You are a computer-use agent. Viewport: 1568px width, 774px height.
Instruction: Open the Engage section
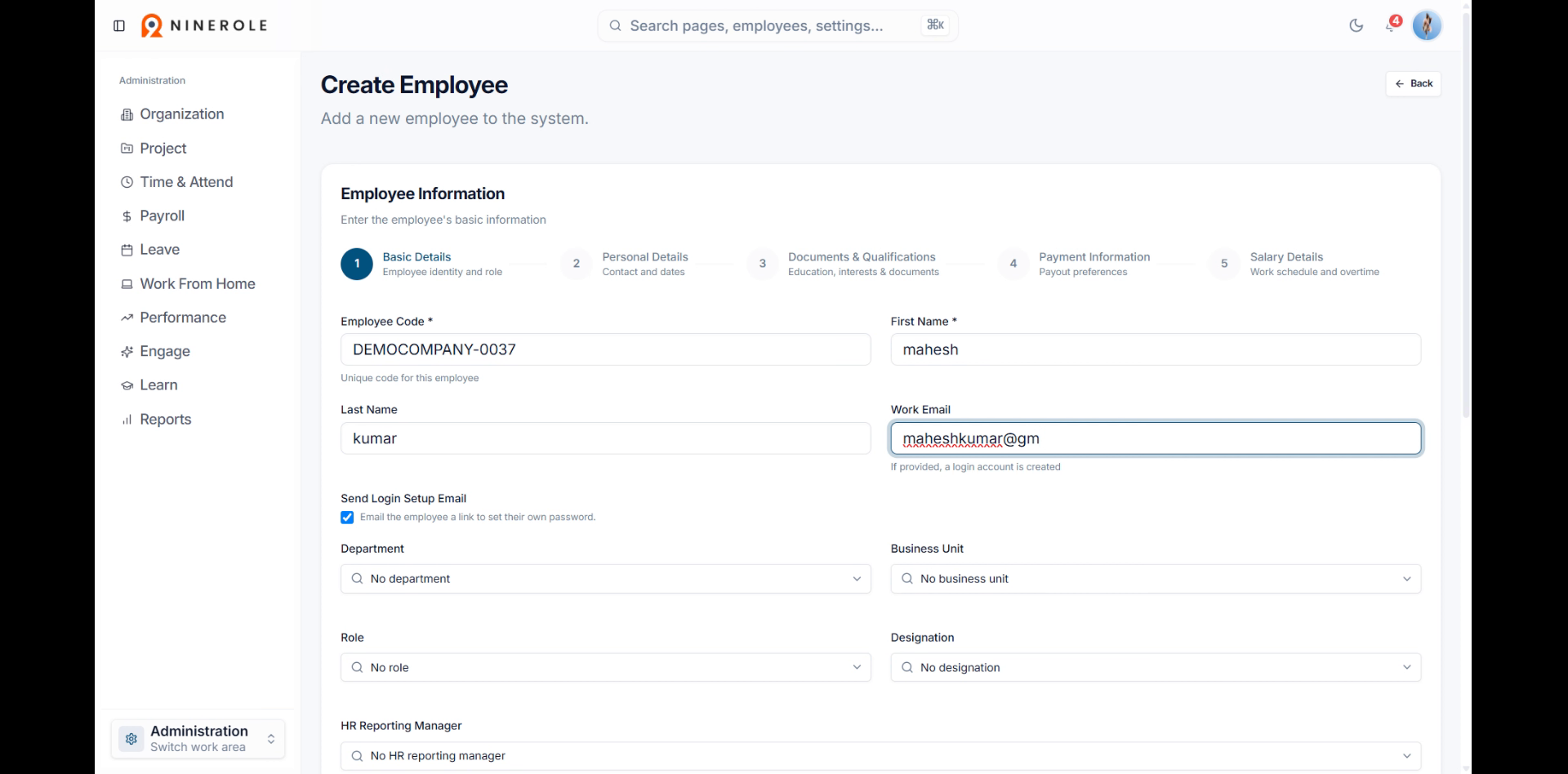pos(156,352)
